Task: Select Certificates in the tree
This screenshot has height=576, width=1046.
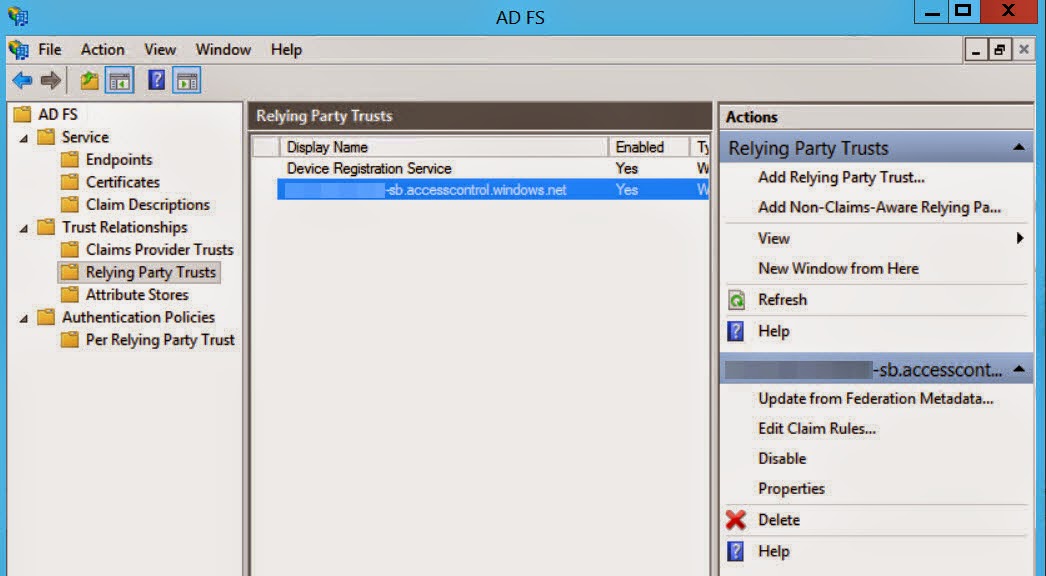Action: pyautogui.click(x=123, y=182)
